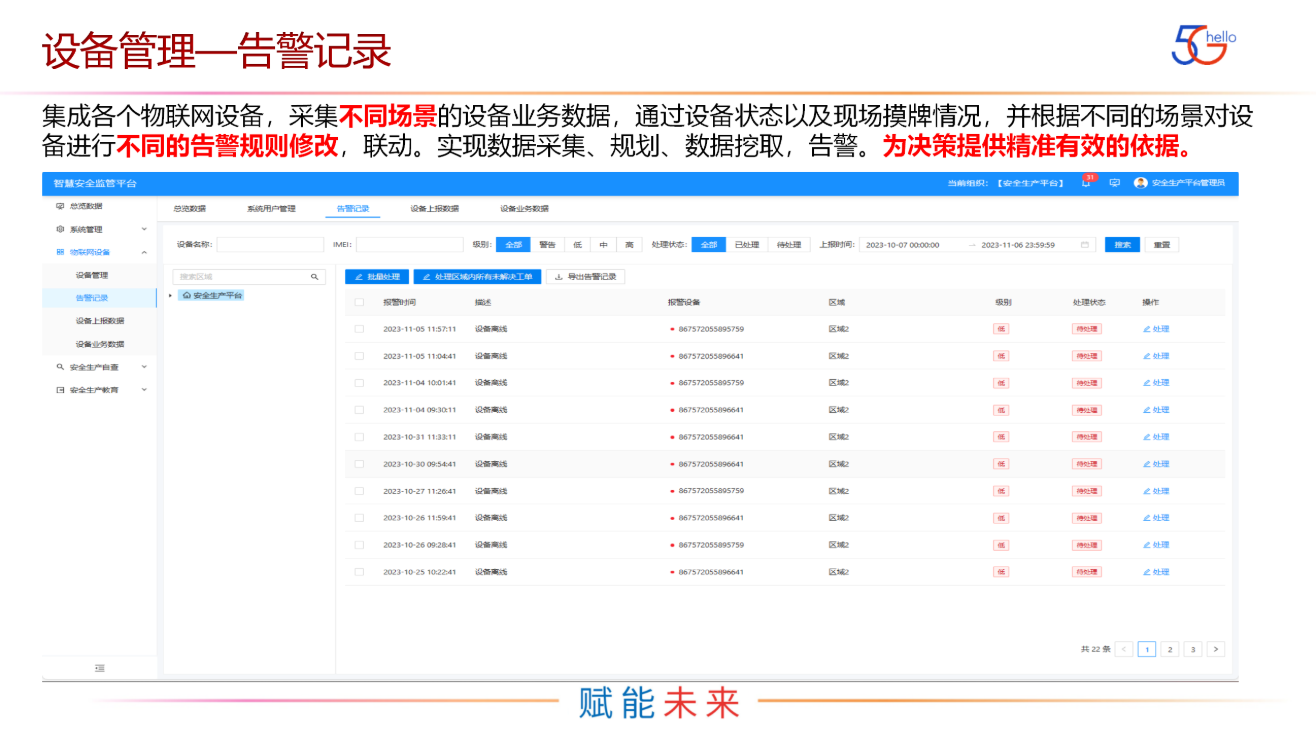Expand the 安全生产平台 tree node arrow
The height and width of the screenshot is (736, 1316).
click(171, 296)
